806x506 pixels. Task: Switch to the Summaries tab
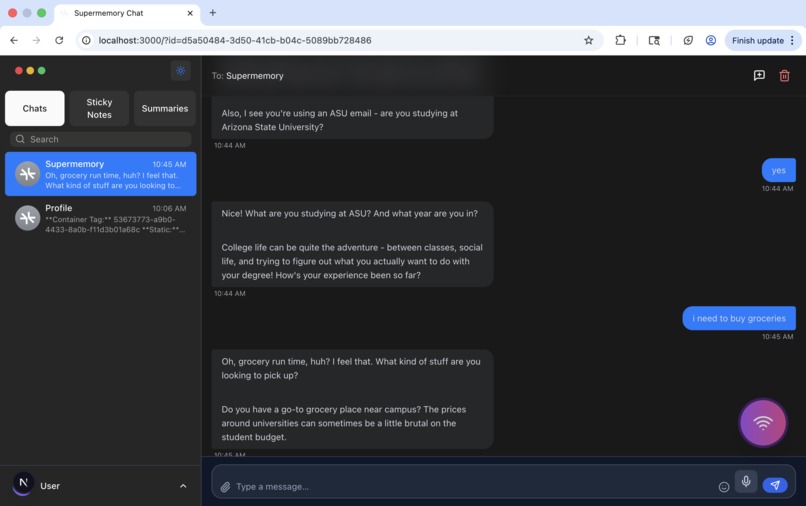tap(165, 109)
